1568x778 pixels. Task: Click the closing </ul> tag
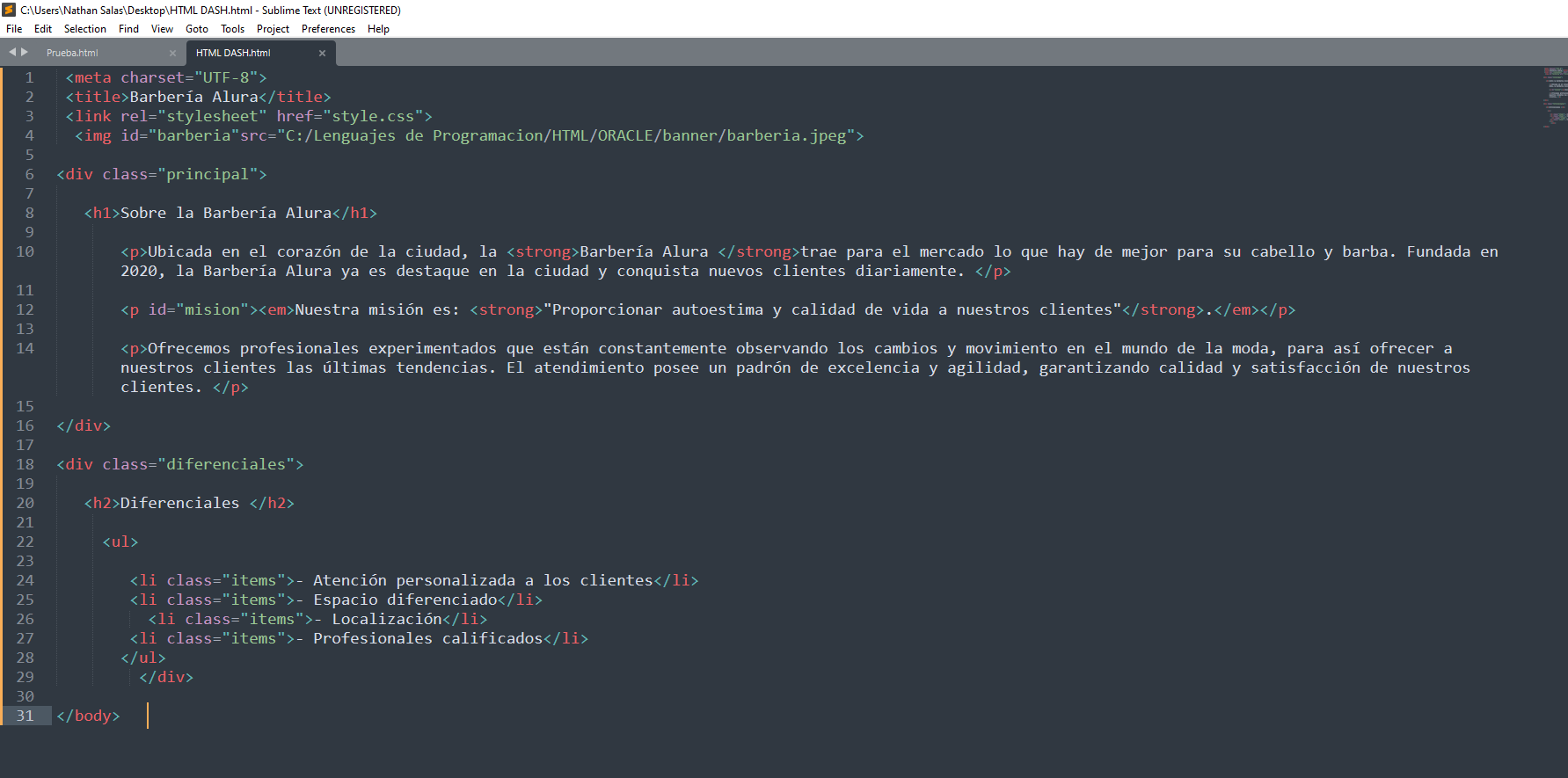(x=143, y=658)
